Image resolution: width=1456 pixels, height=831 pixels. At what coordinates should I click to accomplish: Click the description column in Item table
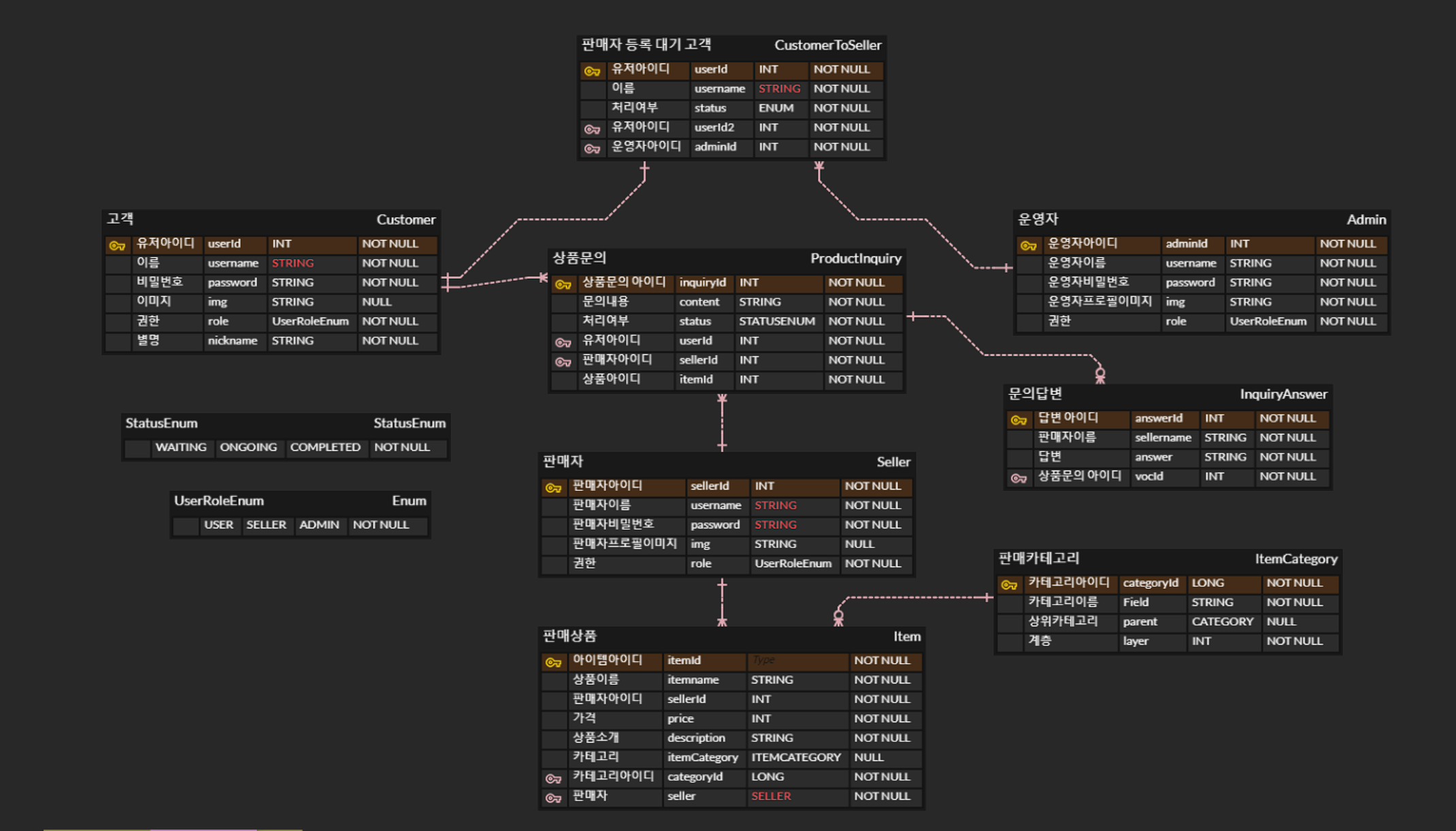tap(696, 737)
